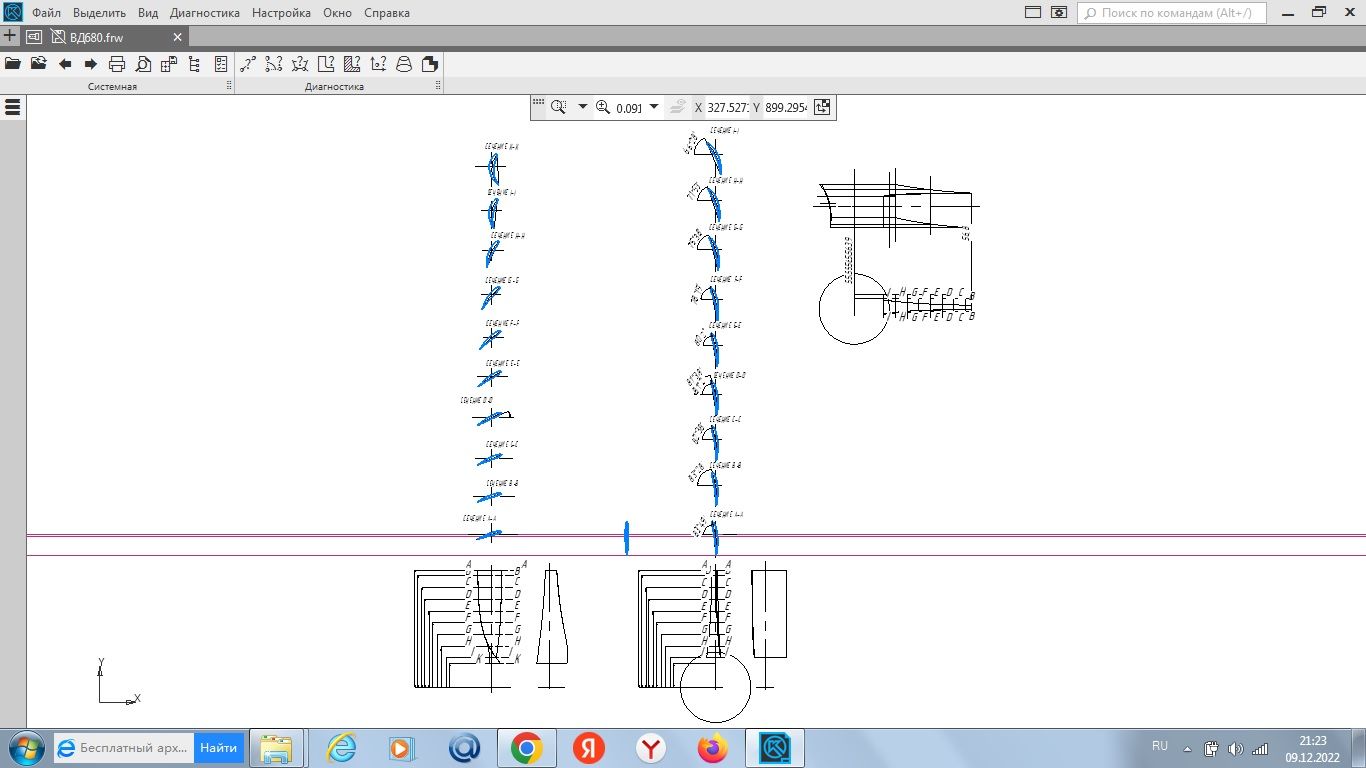1366x768 pixels.
Task: Toggle the coordinate rounding icon after Y field
Action: 822,107
